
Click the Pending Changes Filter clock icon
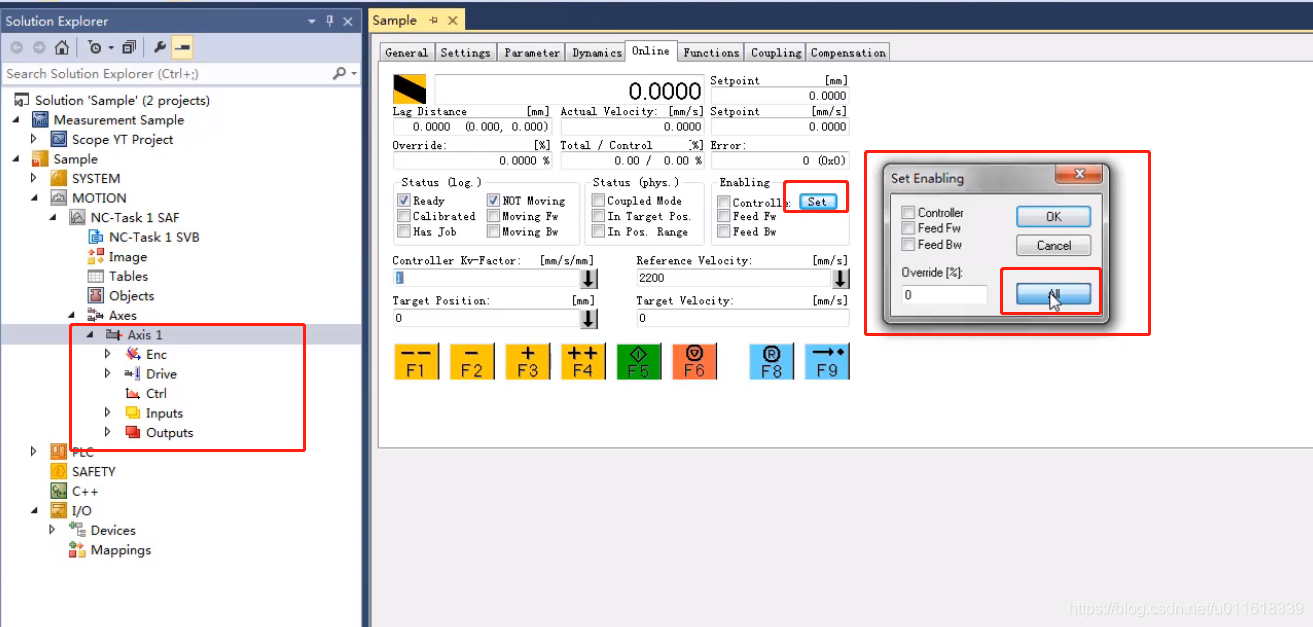pyautogui.click(x=95, y=47)
